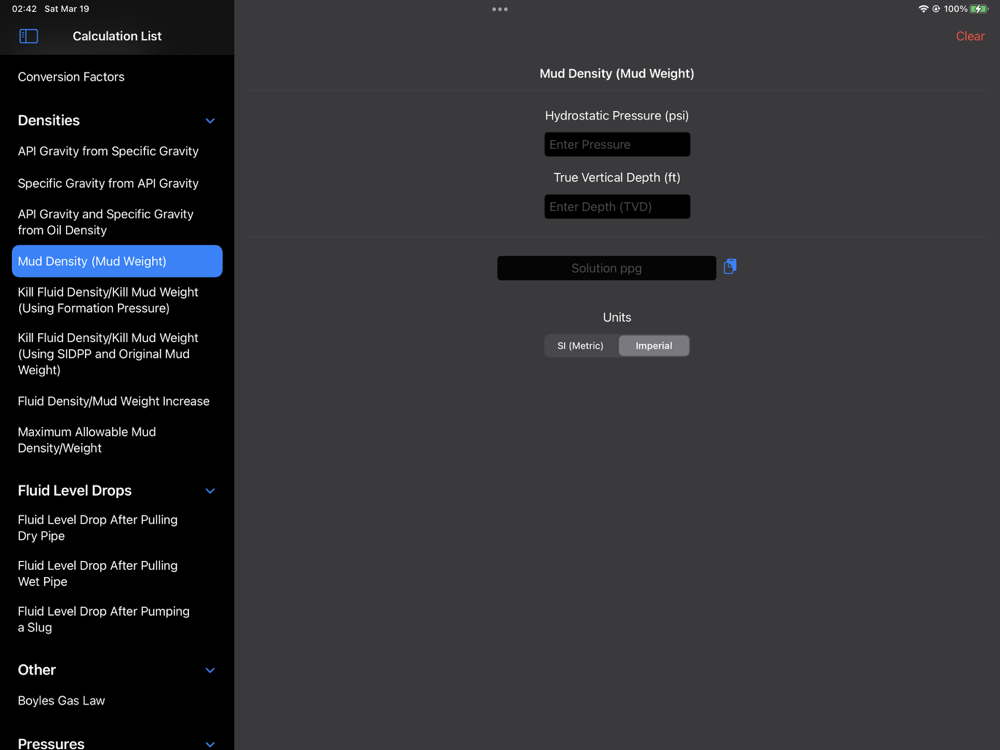This screenshot has width=1000, height=750.
Task: Copy the solution with clipboard icon
Action: (x=730, y=267)
